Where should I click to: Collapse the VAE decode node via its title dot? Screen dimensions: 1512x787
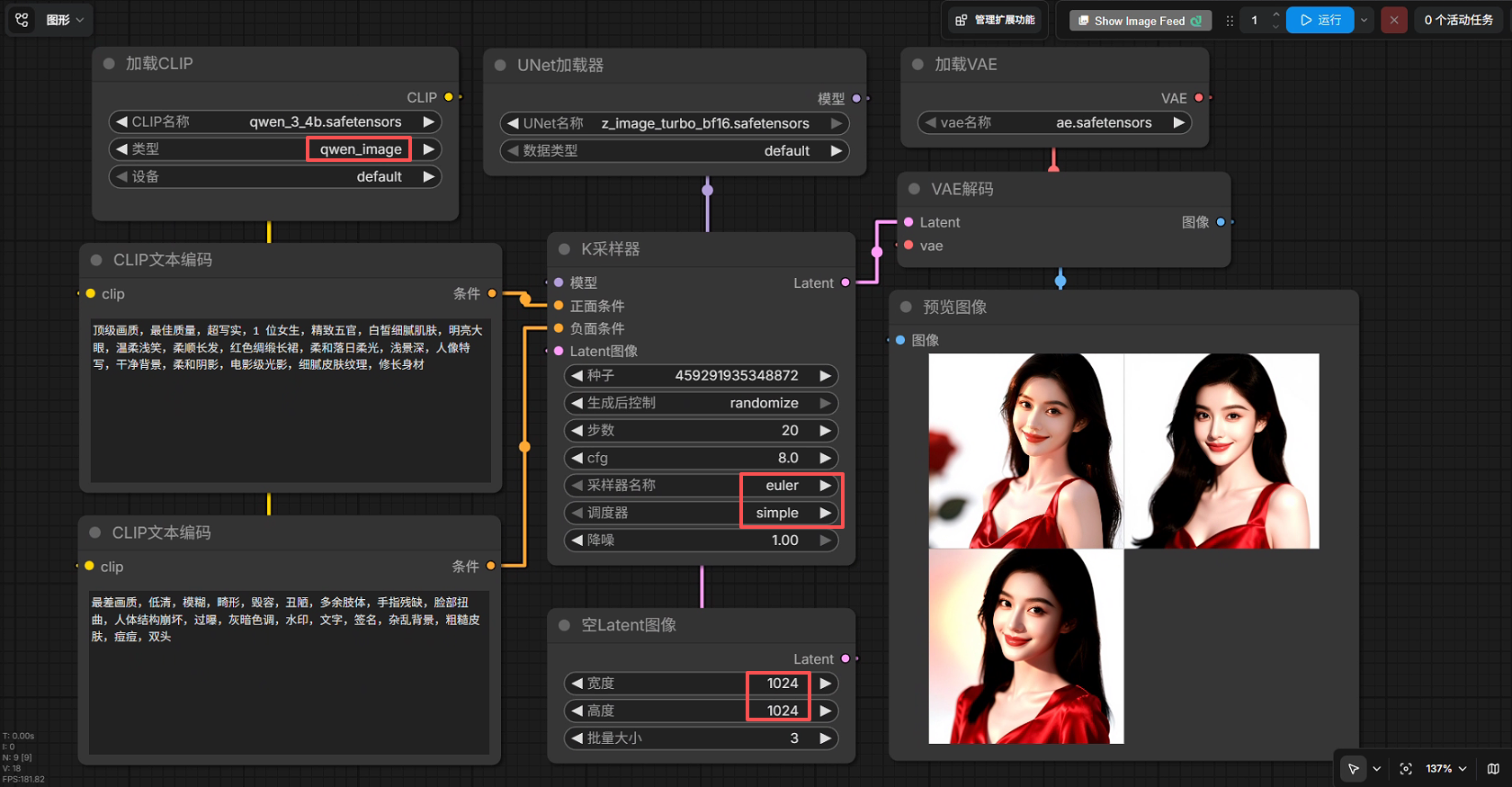pos(915,189)
